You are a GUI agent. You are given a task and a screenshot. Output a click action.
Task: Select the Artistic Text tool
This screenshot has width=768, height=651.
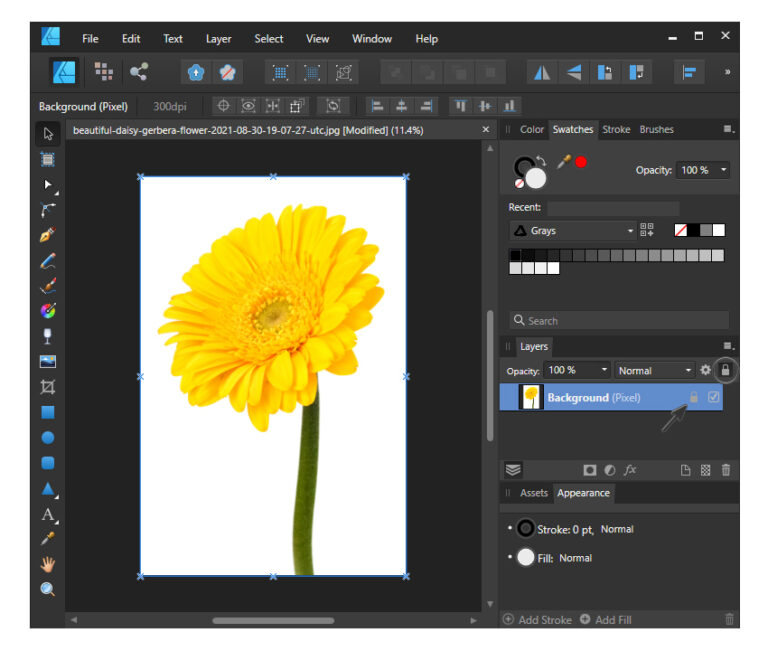(48, 514)
